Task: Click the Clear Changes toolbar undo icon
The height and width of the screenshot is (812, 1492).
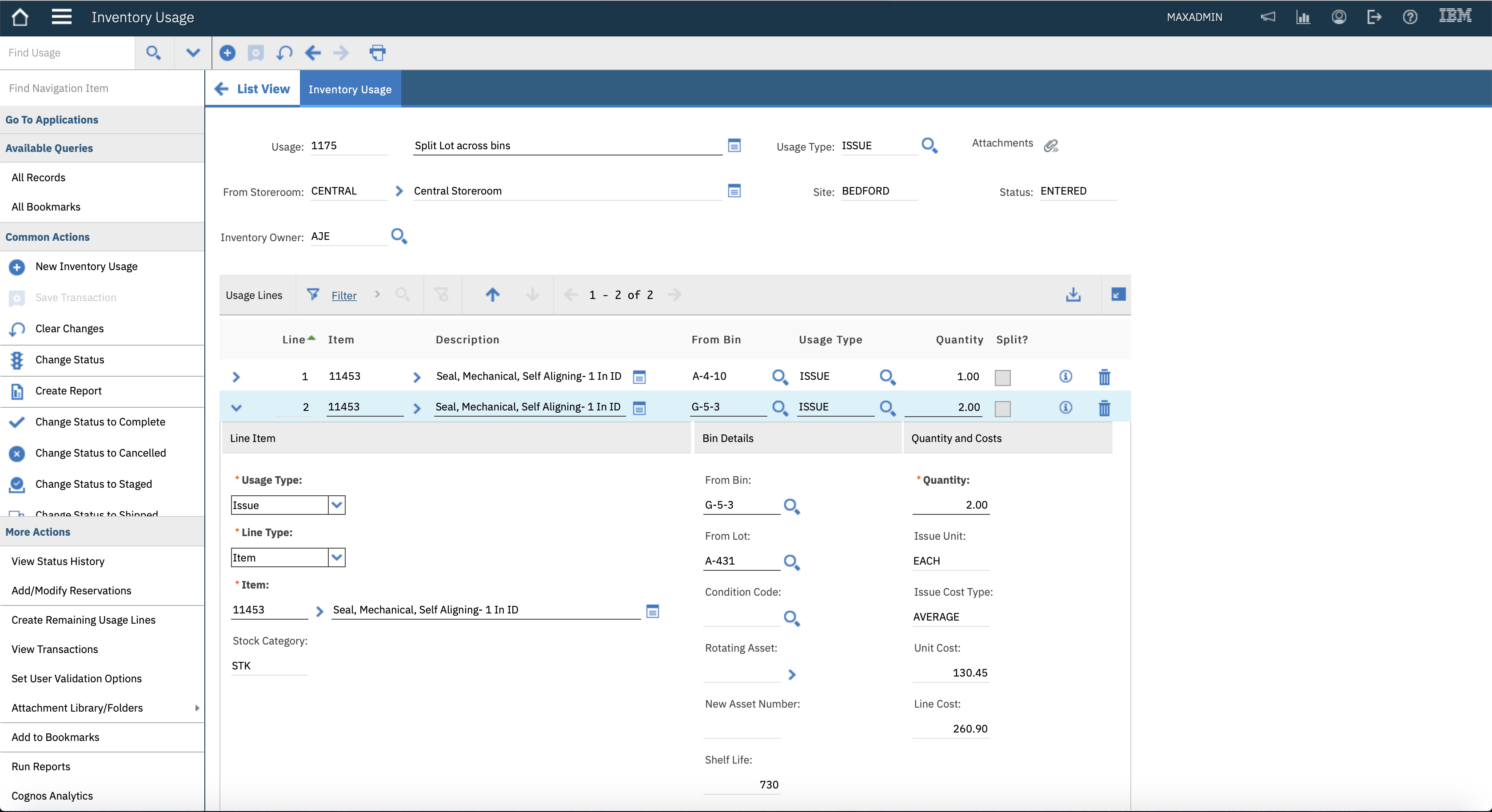Action: coord(284,53)
